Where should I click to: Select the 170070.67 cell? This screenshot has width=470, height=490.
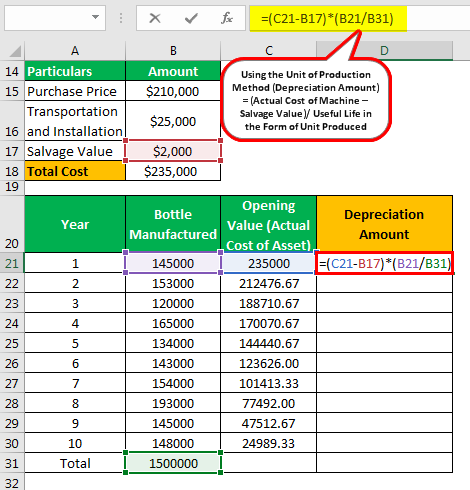tap(269, 323)
